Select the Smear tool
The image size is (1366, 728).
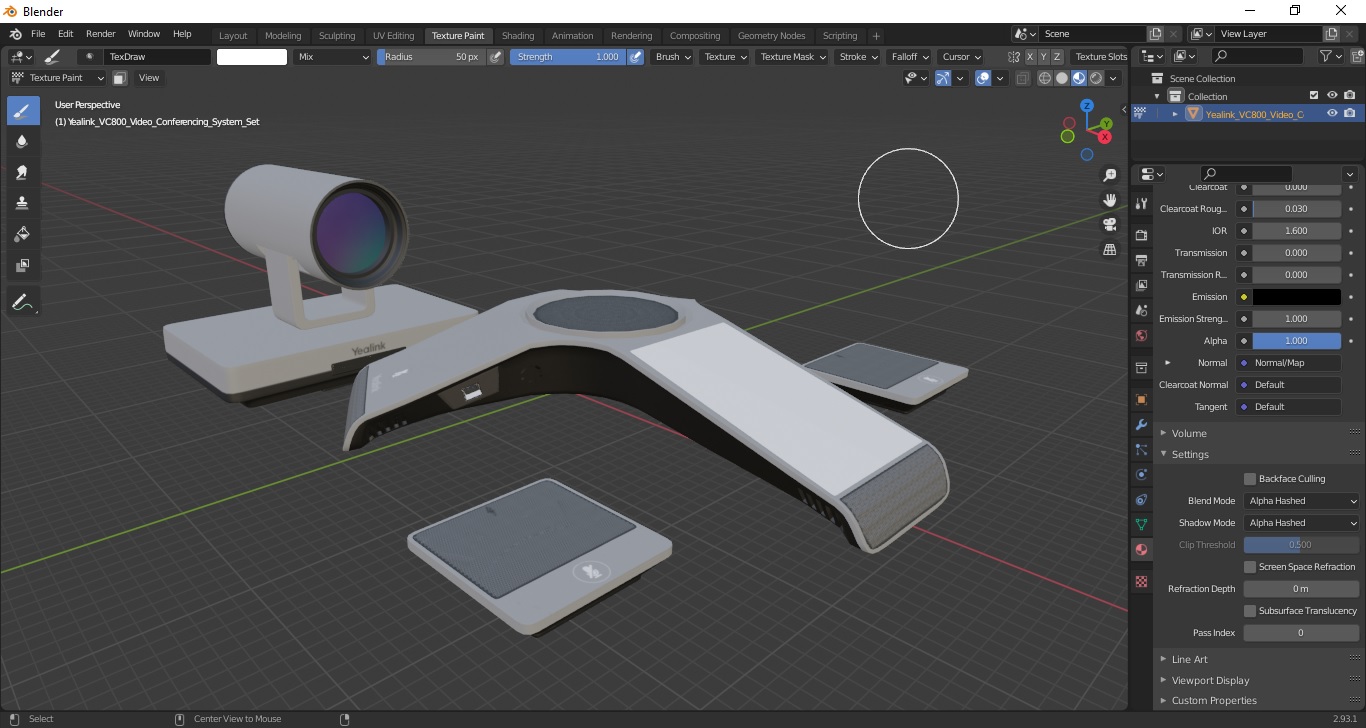point(22,173)
